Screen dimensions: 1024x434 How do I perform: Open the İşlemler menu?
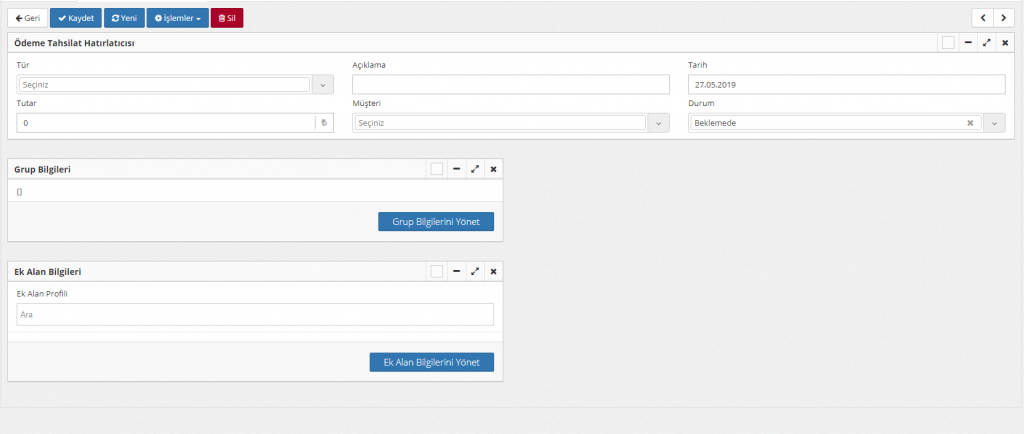point(177,18)
